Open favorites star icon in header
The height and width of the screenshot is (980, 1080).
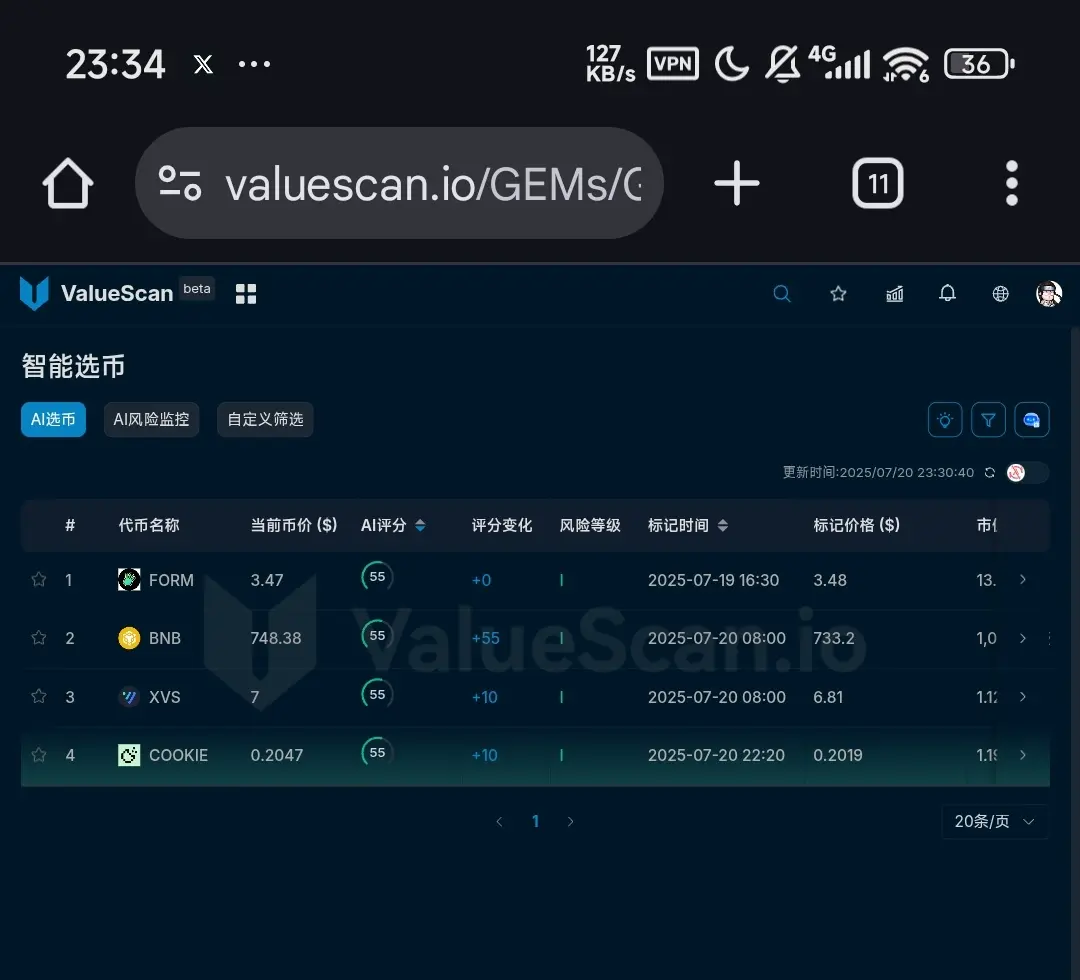838,294
